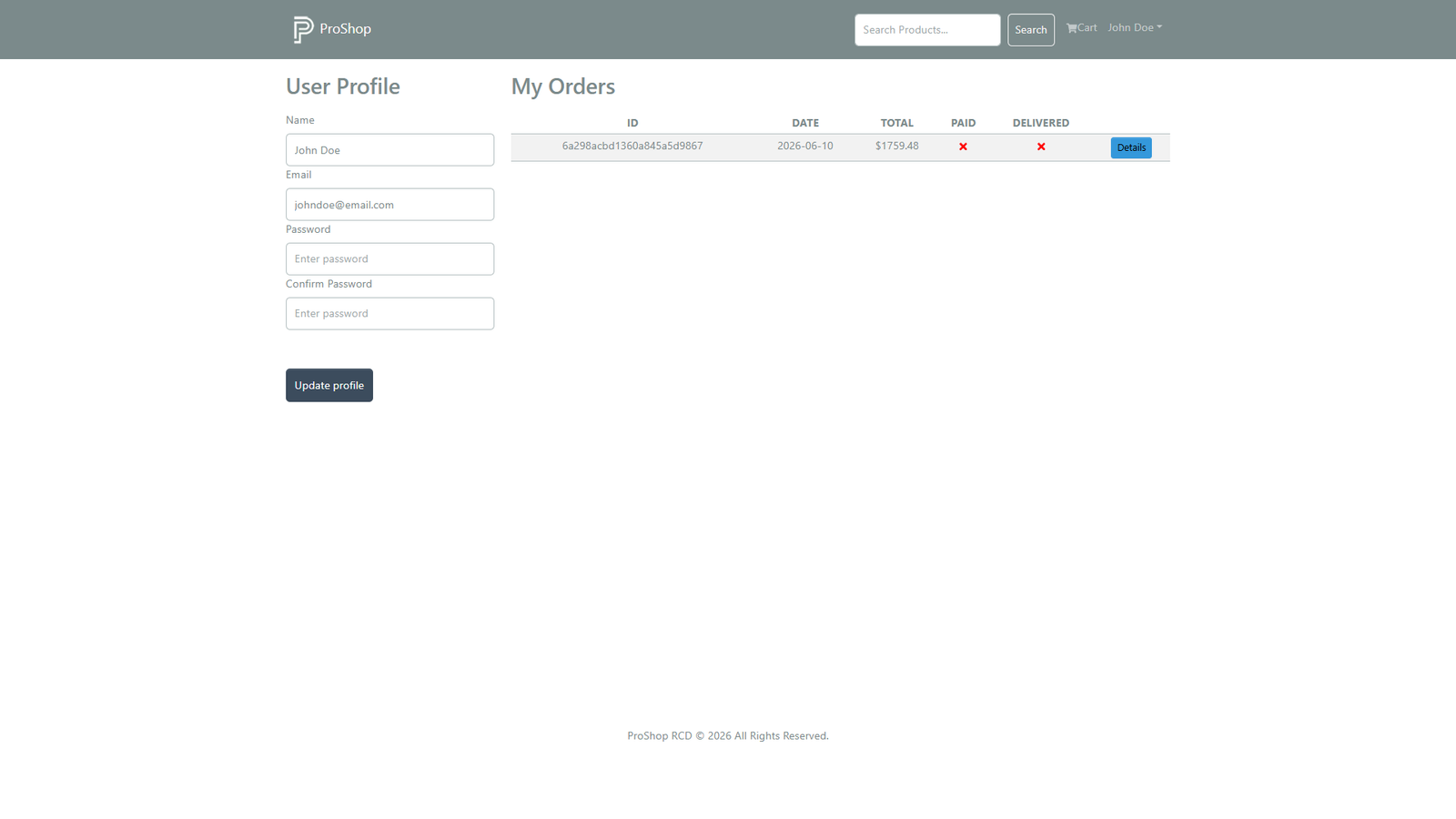The image size is (1456, 819).
Task: Click the TOTAL column header
Action: (897, 123)
